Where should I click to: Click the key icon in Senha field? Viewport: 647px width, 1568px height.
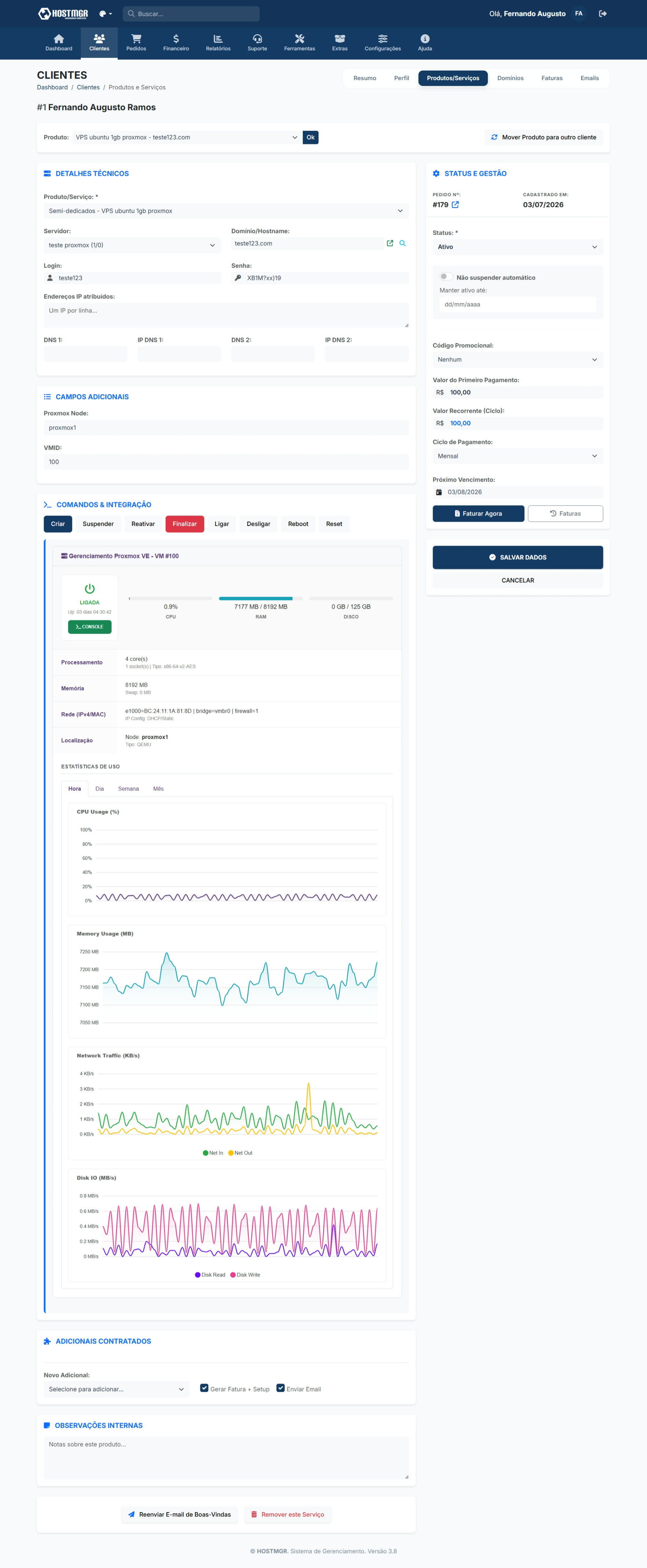point(238,278)
